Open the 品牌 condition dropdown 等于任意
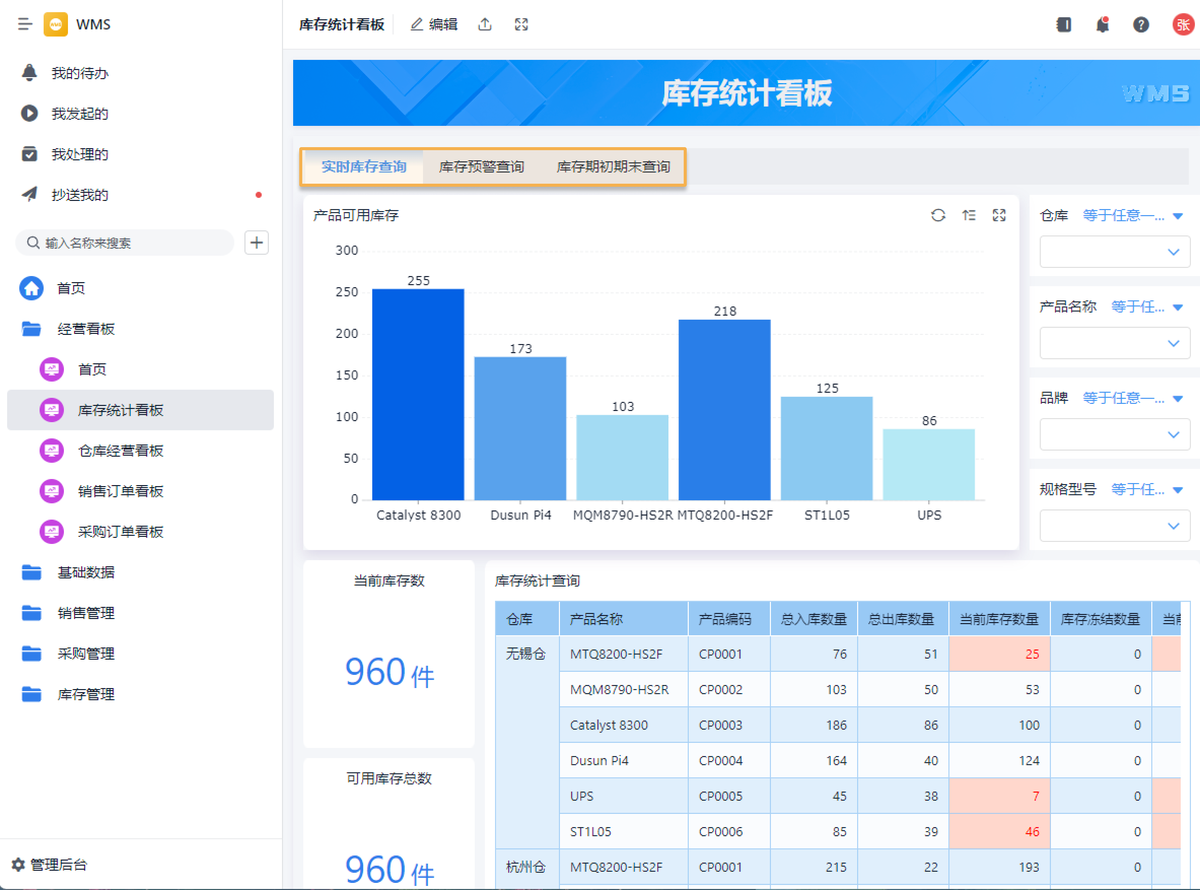Viewport: 1200px width, 890px height. click(1128, 397)
